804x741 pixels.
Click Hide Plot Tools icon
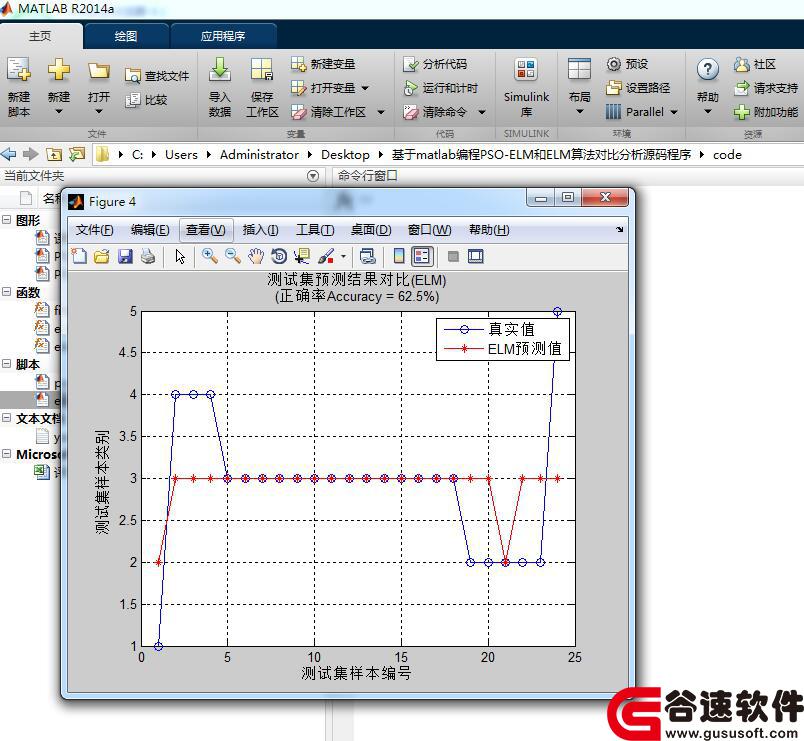(x=453, y=256)
